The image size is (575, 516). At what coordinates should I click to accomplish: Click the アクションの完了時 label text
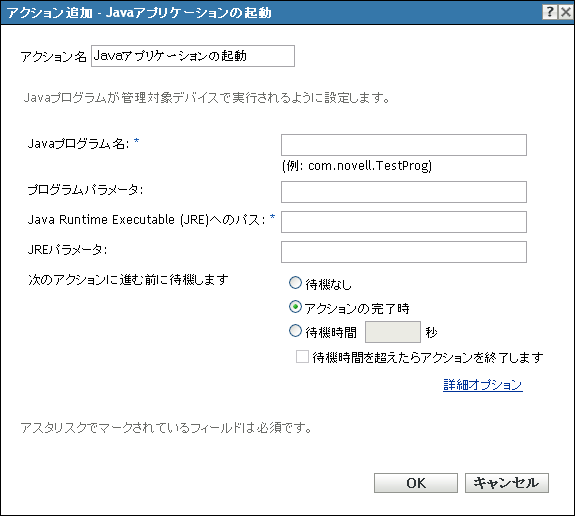356,309
